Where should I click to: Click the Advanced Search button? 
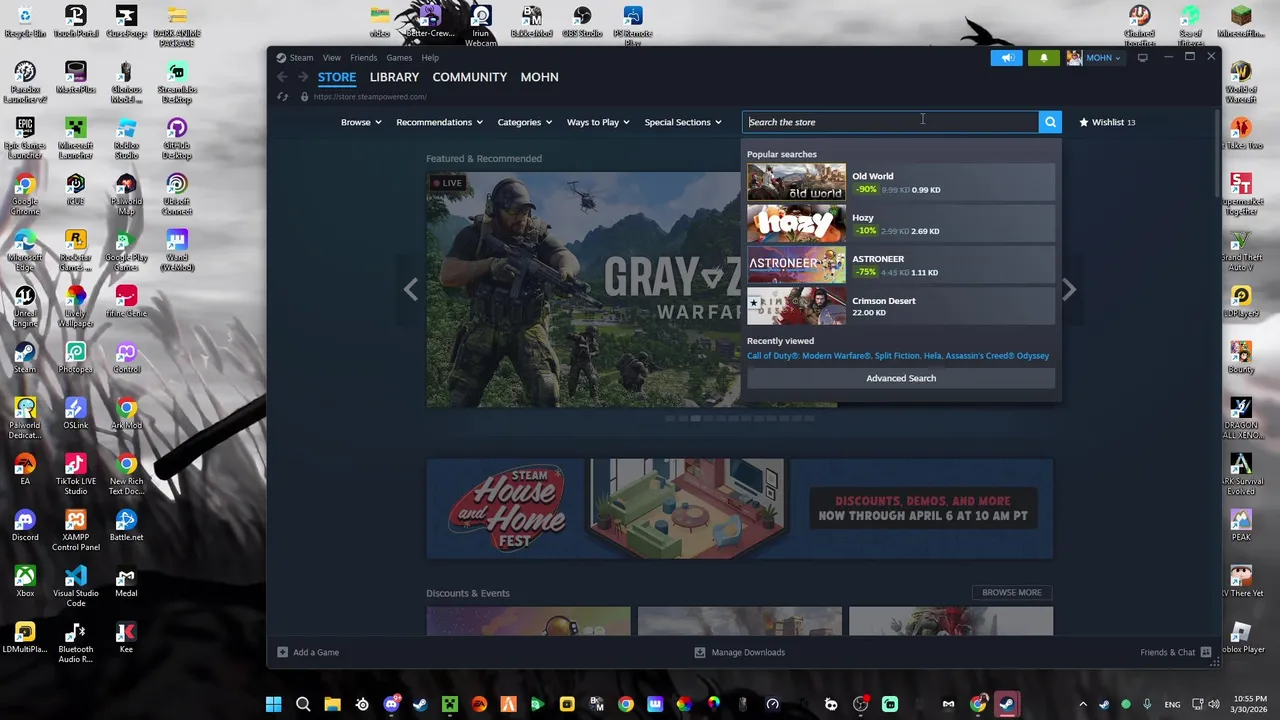coord(901,378)
